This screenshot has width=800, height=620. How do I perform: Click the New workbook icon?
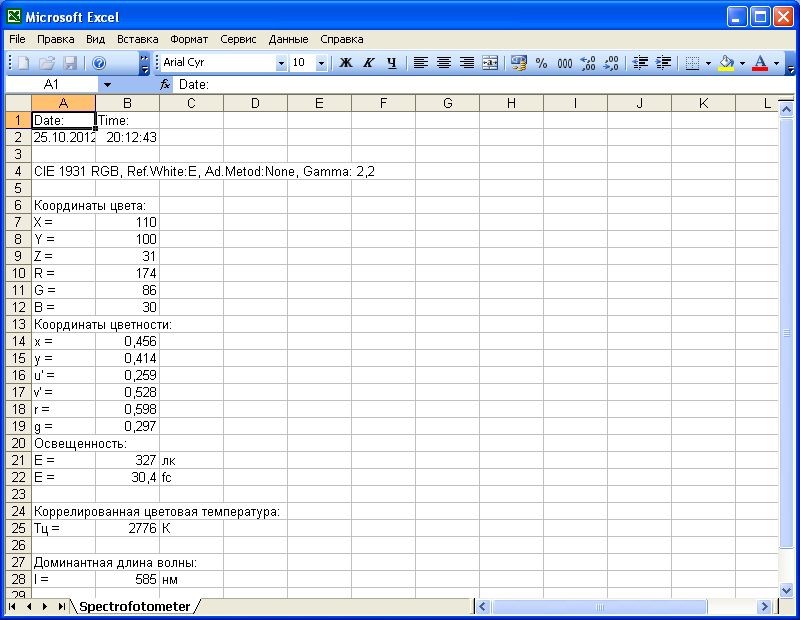22,62
